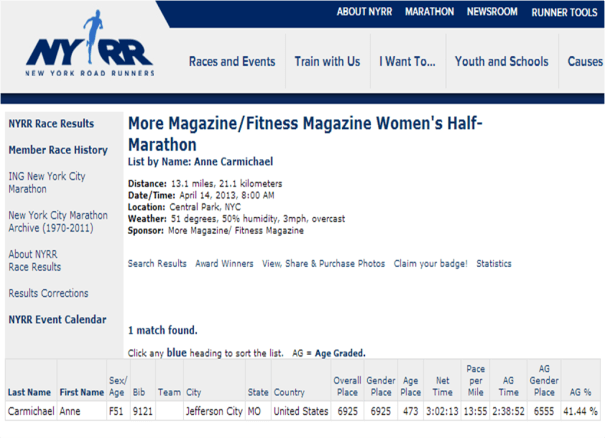Screen dimensions: 605x438
Task: Open Runner Tools menu
Action: tap(564, 13)
